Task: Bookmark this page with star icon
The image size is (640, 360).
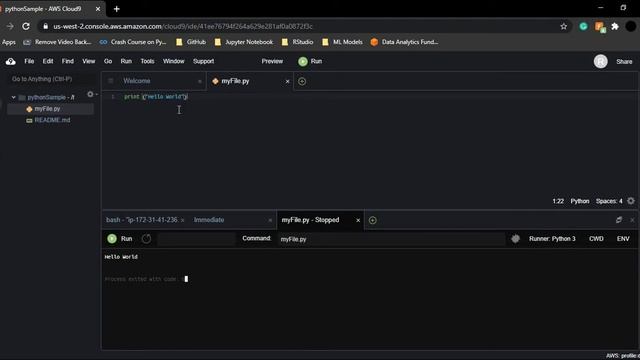Action: (564, 26)
